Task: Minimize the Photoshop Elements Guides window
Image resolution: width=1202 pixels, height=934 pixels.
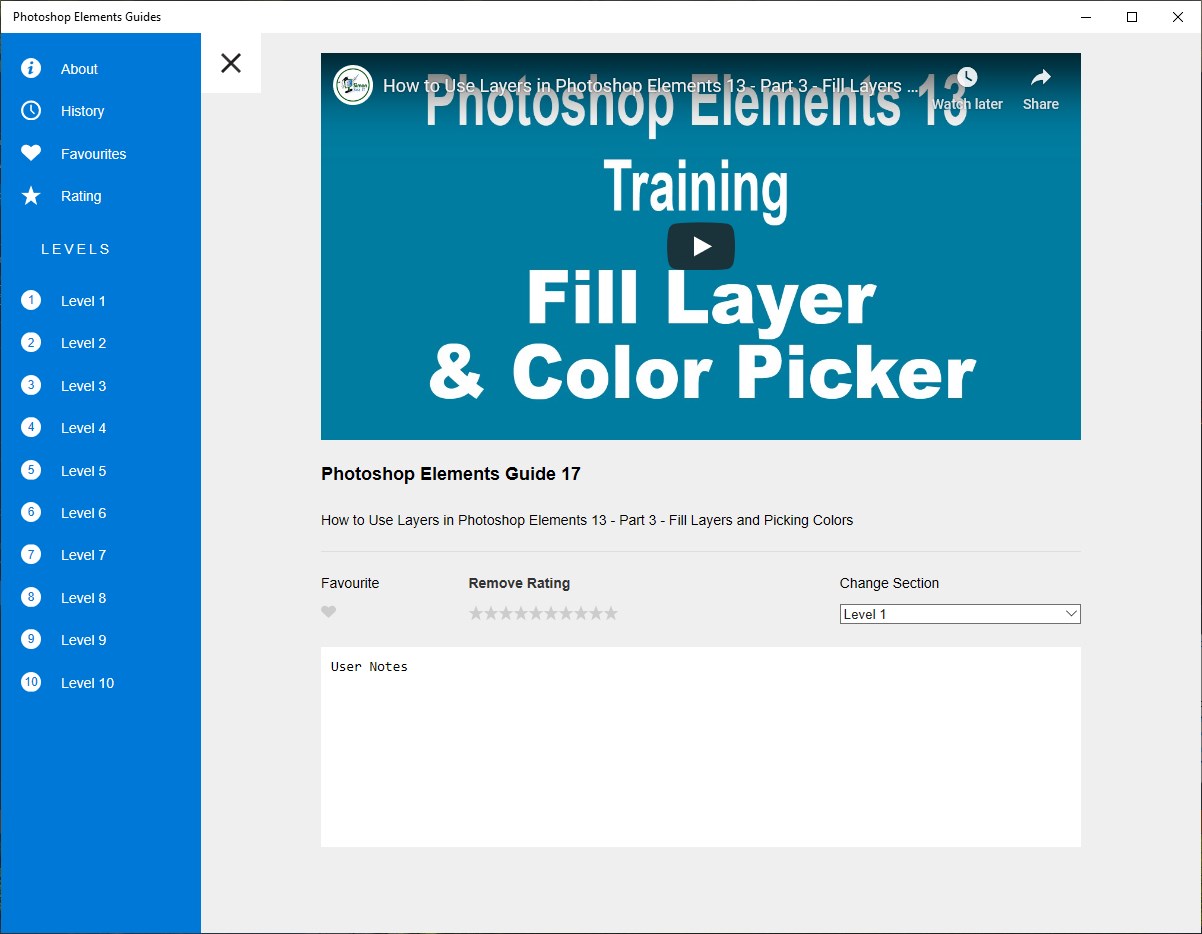Action: pos(1086,17)
